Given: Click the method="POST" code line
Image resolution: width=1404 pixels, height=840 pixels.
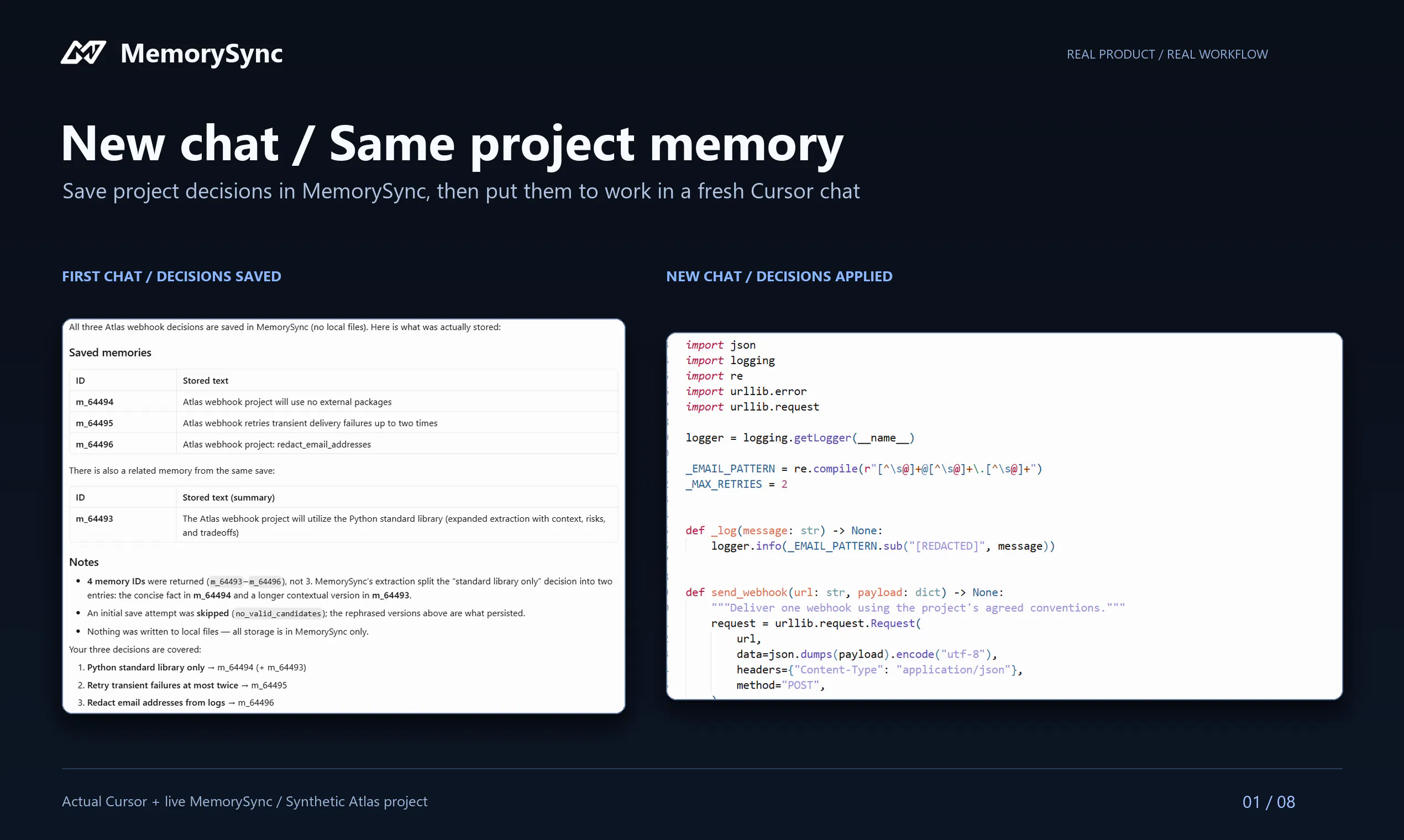Looking at the screenshot, I should pos(780,685).
